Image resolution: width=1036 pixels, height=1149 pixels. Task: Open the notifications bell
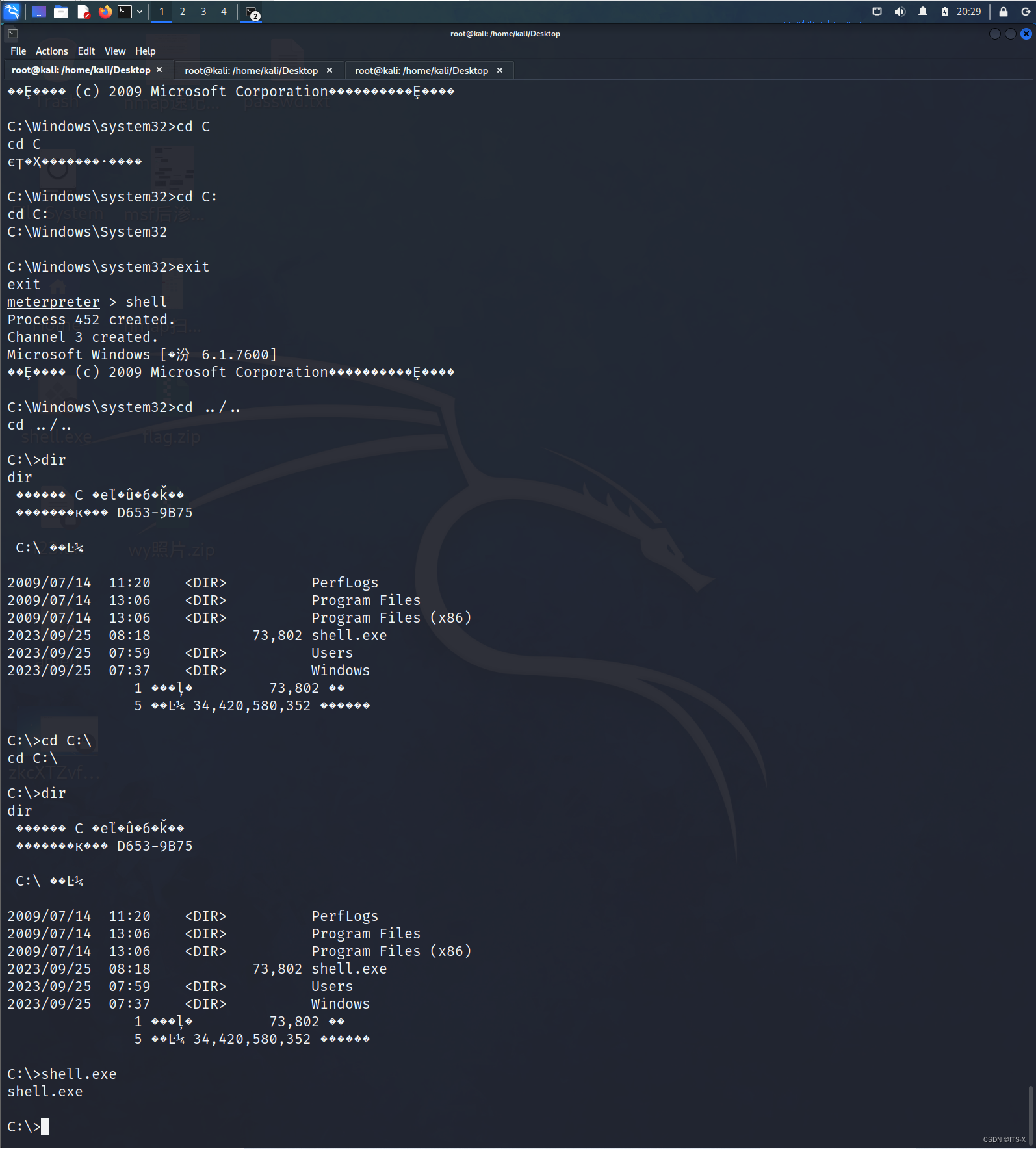pos(922,12)
